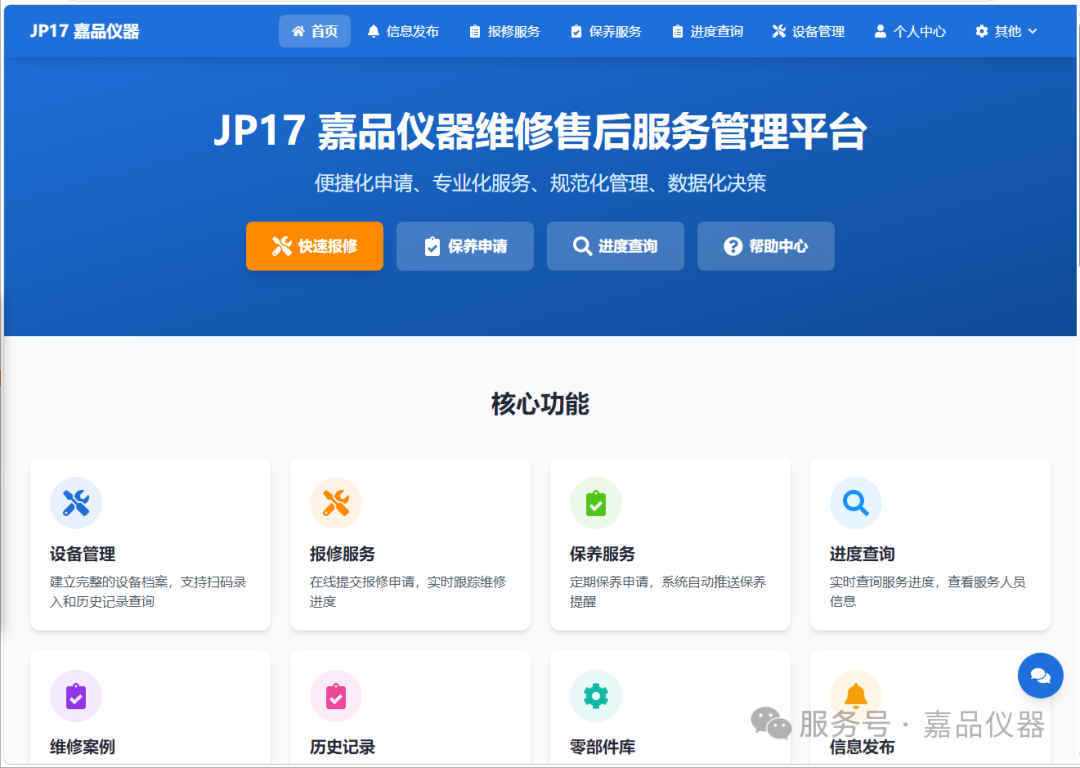Click the clipboard icon beside 进度查询 in navbar
The width and height of the screenshot is (1080, 768).
[x=678, y=31]
